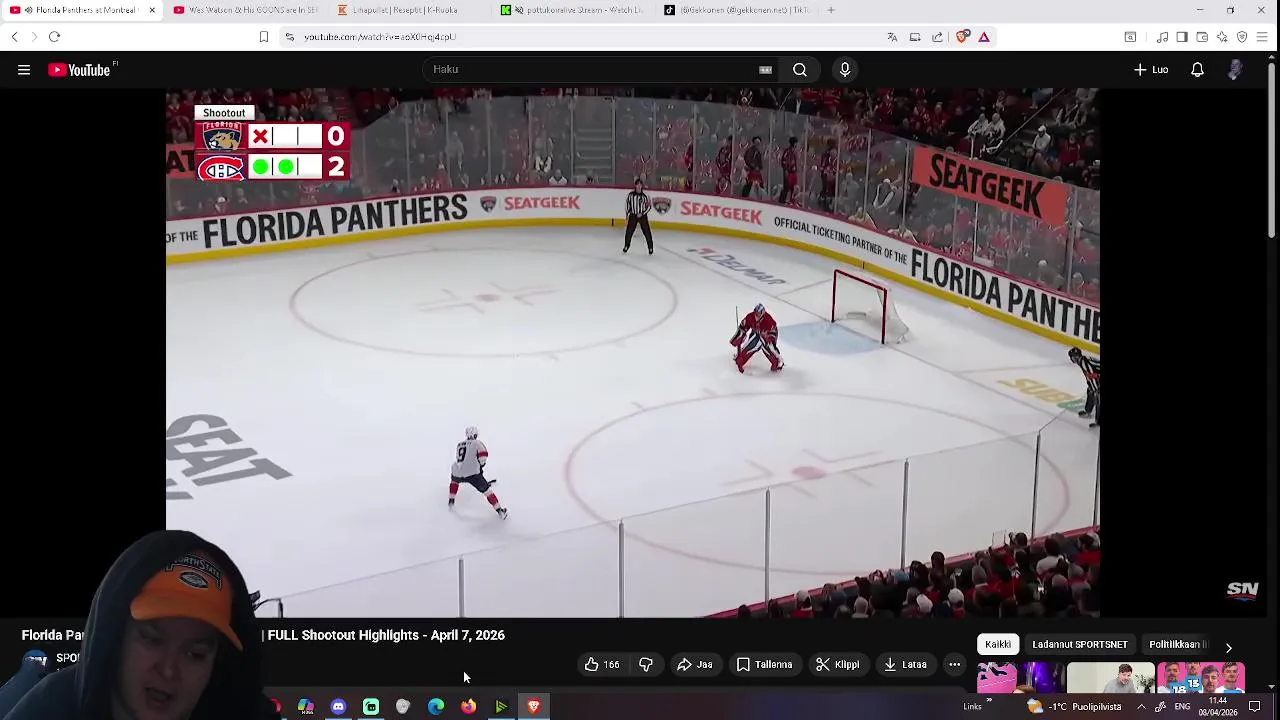The height and width of the screenshot is (720, 1280).
Task: Open the SPORTSNET channel avatar
Action: pyautogui.click(x=36, y=660)
